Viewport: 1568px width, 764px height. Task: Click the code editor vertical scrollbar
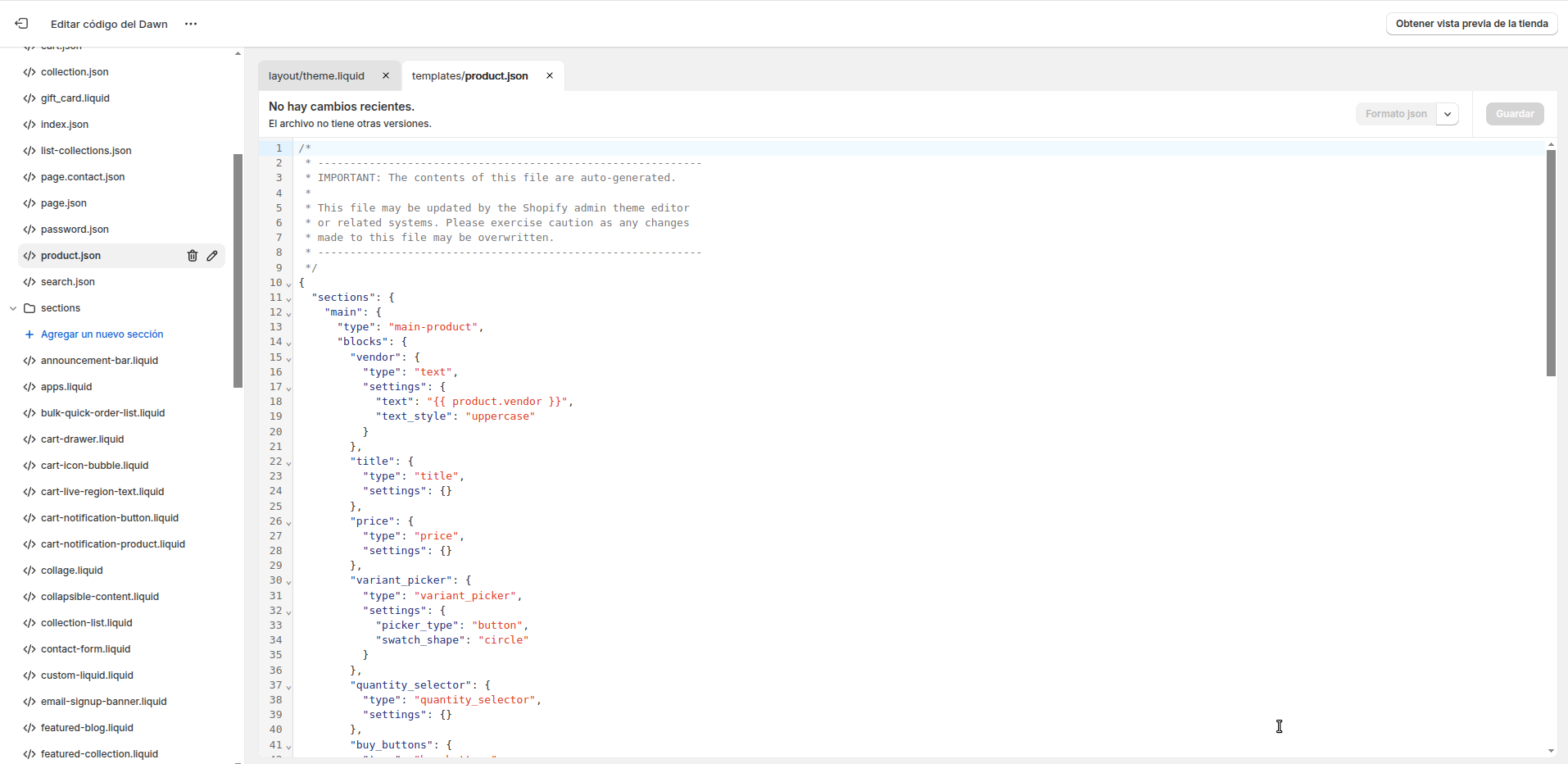1551,262
